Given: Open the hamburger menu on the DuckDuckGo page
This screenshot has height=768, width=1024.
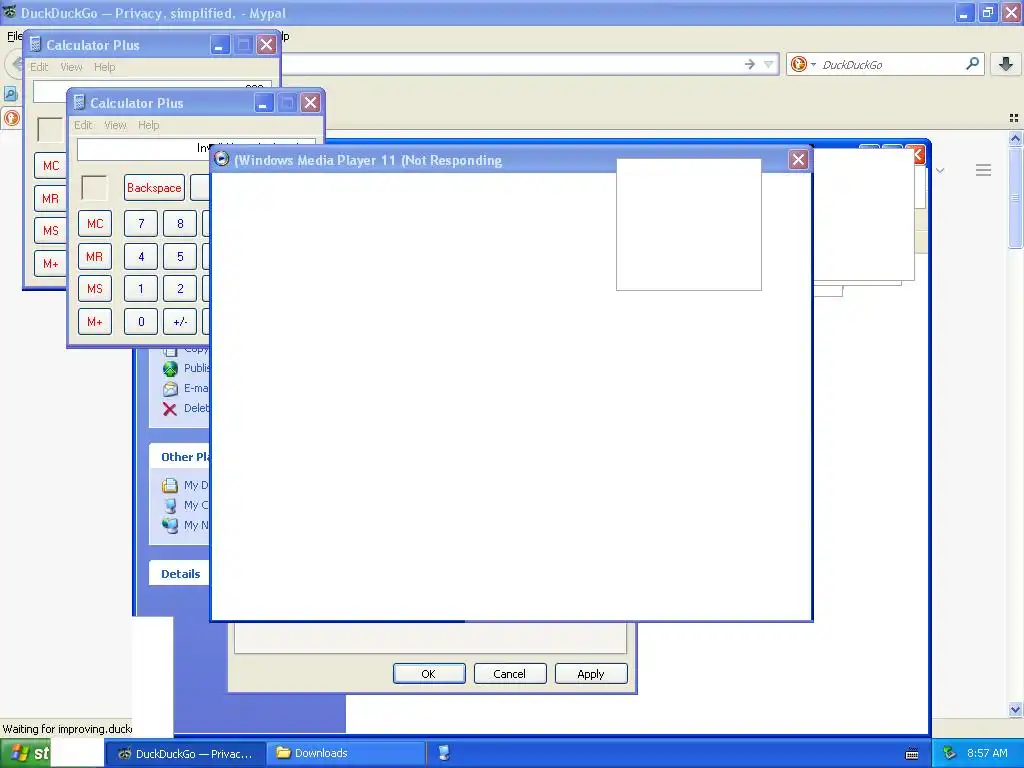Looking at the screenshot, I should coord(984,170).
